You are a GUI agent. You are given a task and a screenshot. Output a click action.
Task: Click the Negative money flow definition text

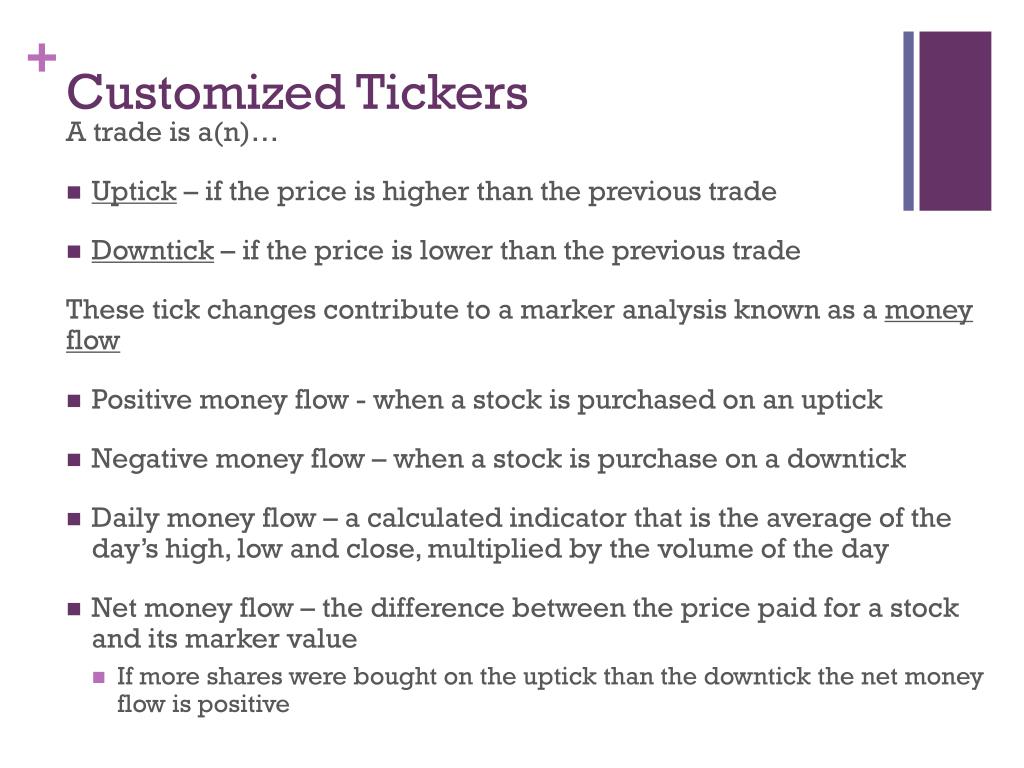pos(498,459)
